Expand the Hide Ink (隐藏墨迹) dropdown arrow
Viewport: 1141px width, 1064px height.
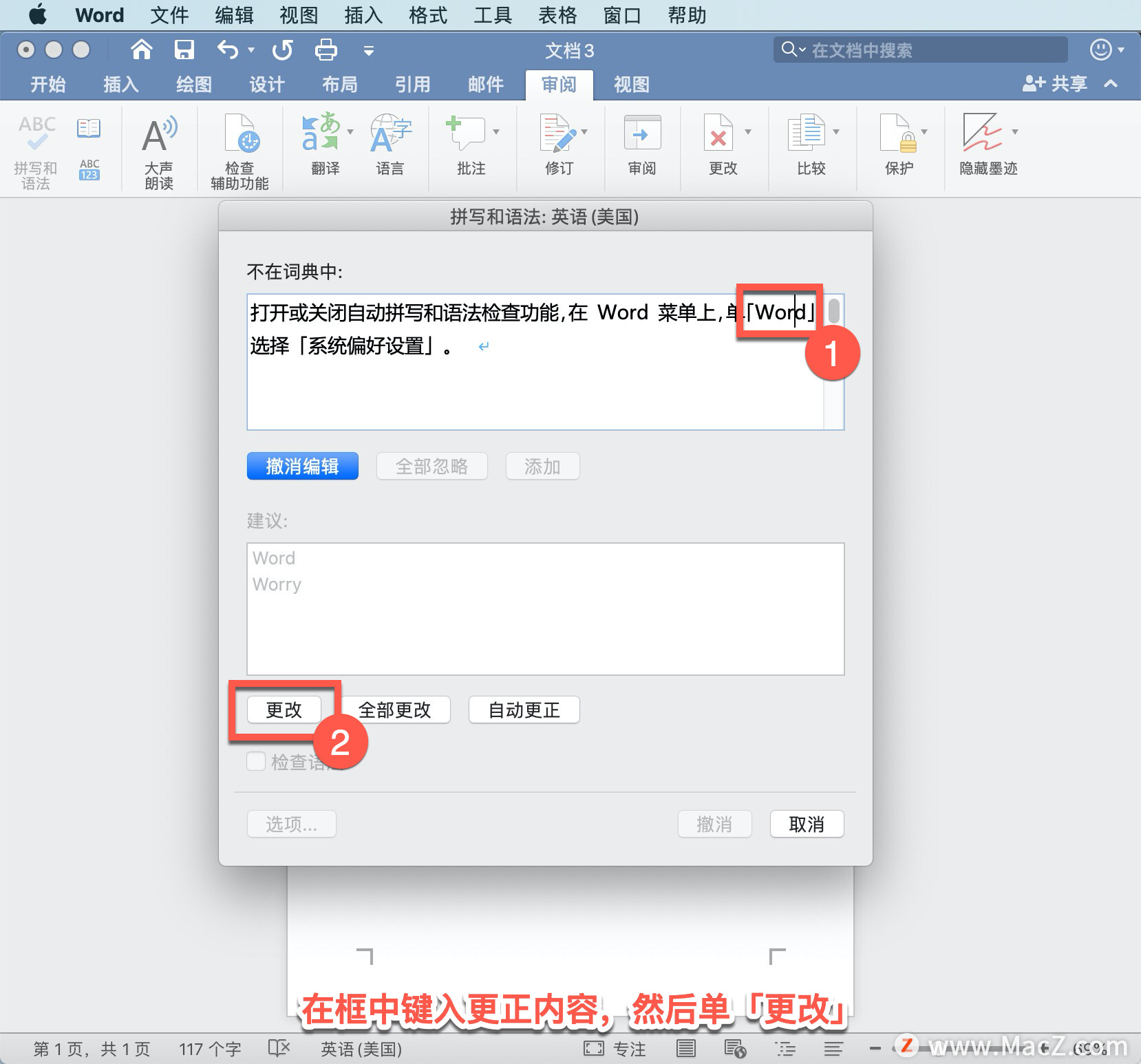pos(1014,131)
